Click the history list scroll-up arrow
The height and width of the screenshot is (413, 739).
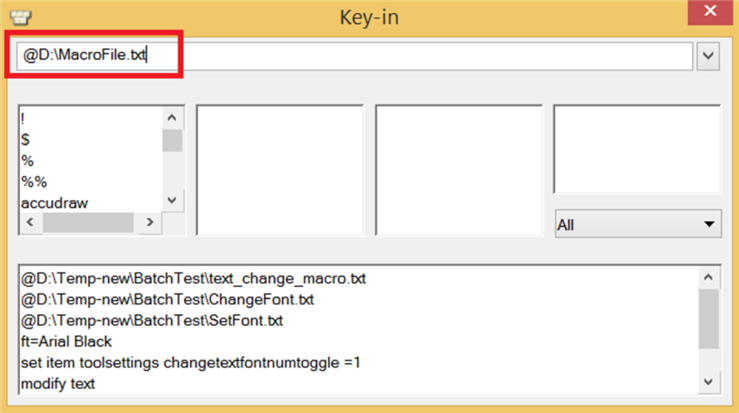(x=708, y=278)
